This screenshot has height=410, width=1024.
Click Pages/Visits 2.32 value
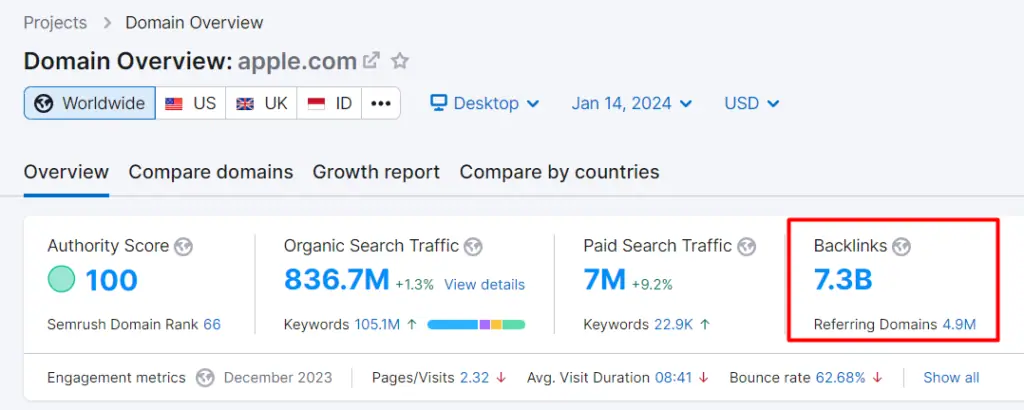[x=474, y=378]
